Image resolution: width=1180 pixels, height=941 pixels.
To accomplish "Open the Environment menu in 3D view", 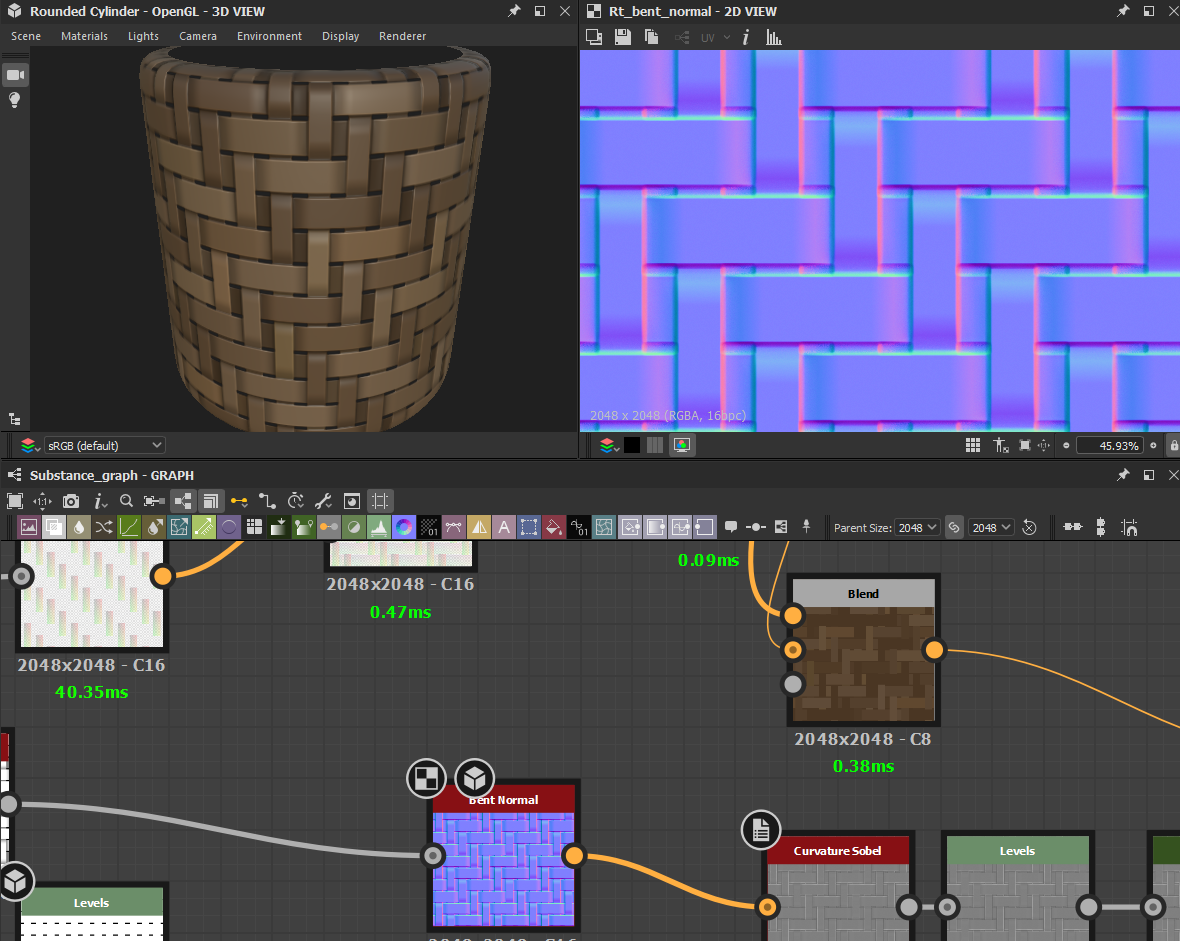I will [x=269, y=36].
